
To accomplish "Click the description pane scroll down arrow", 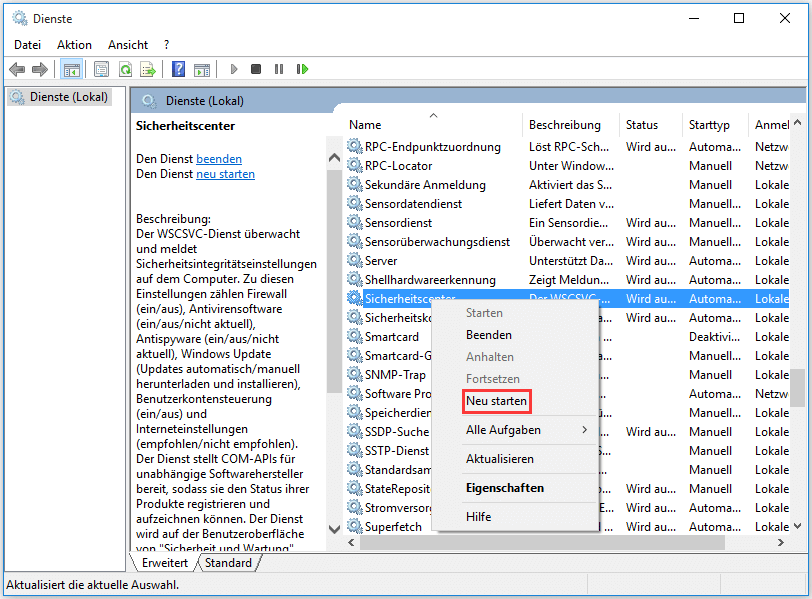I will coord(334,527).
